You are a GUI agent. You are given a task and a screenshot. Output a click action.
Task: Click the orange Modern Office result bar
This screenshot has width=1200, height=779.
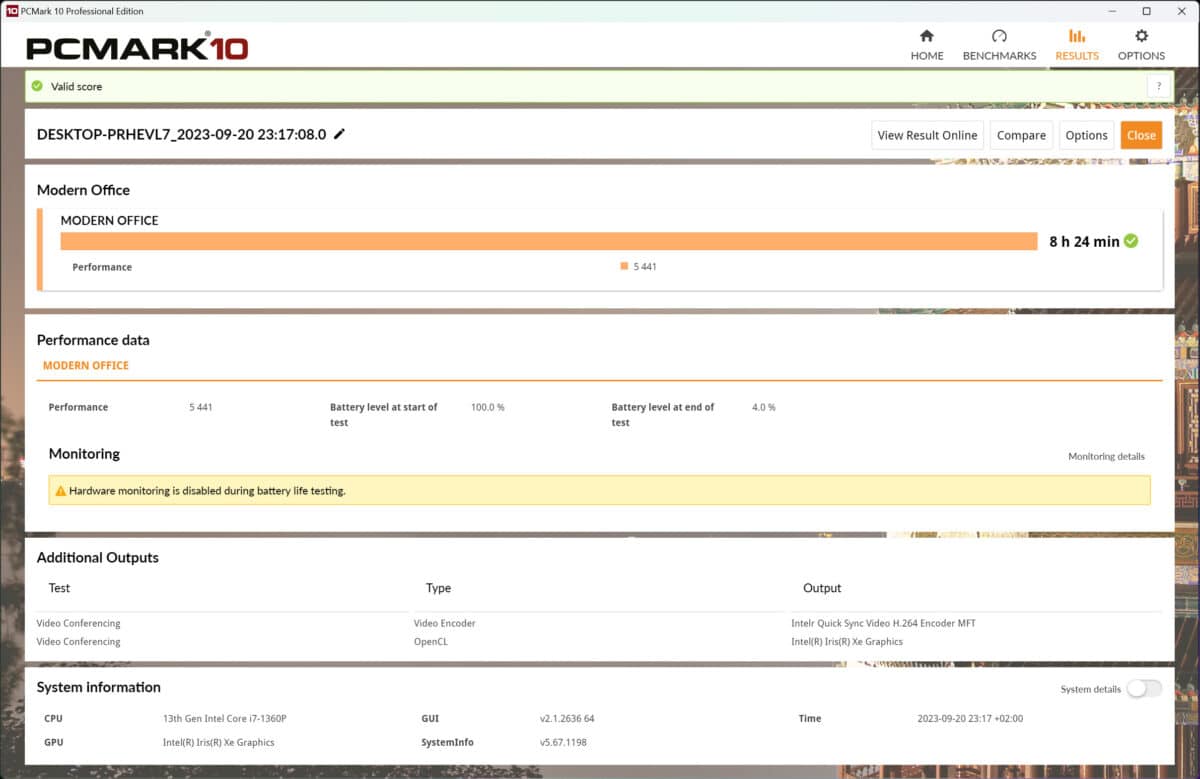tap(549, 241)
